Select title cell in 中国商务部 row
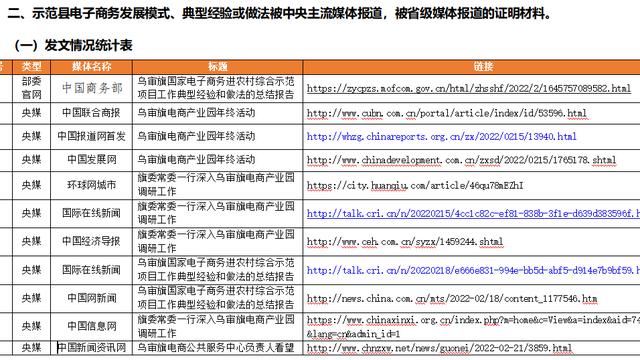The width and height of the screenshot is (640, 360). tap(218, 88)
